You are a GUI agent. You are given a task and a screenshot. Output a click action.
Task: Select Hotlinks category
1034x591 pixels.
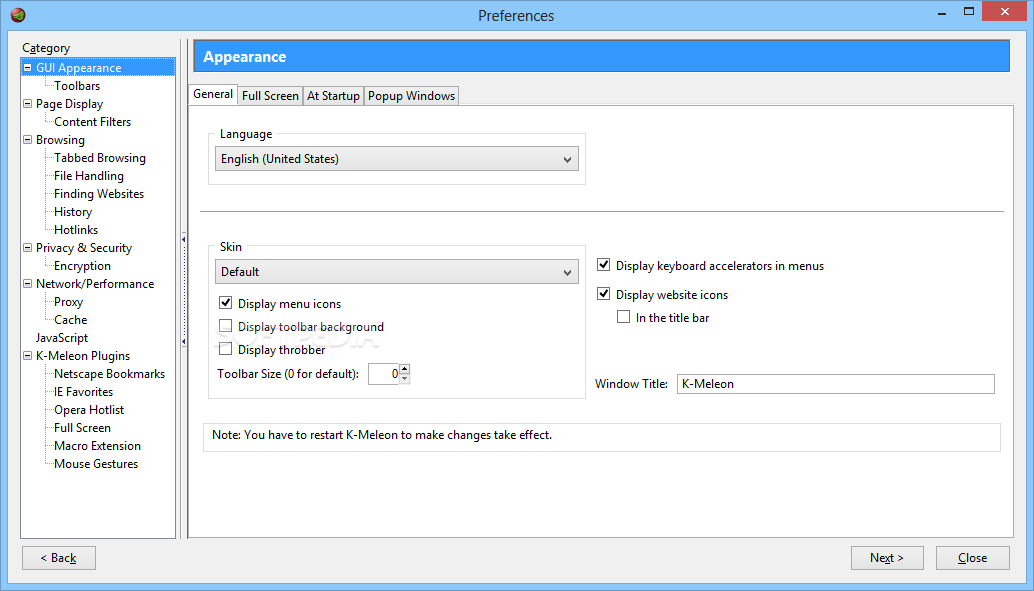click(76, 230)
